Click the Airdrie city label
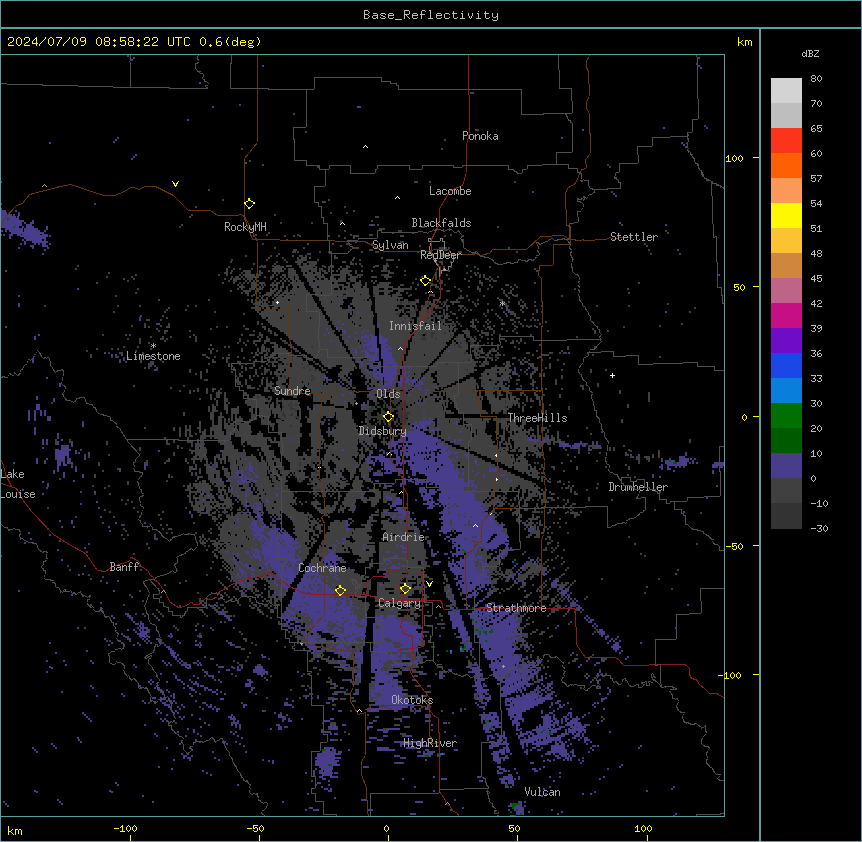Screen dimensions: 862x842 coord(404,537)
